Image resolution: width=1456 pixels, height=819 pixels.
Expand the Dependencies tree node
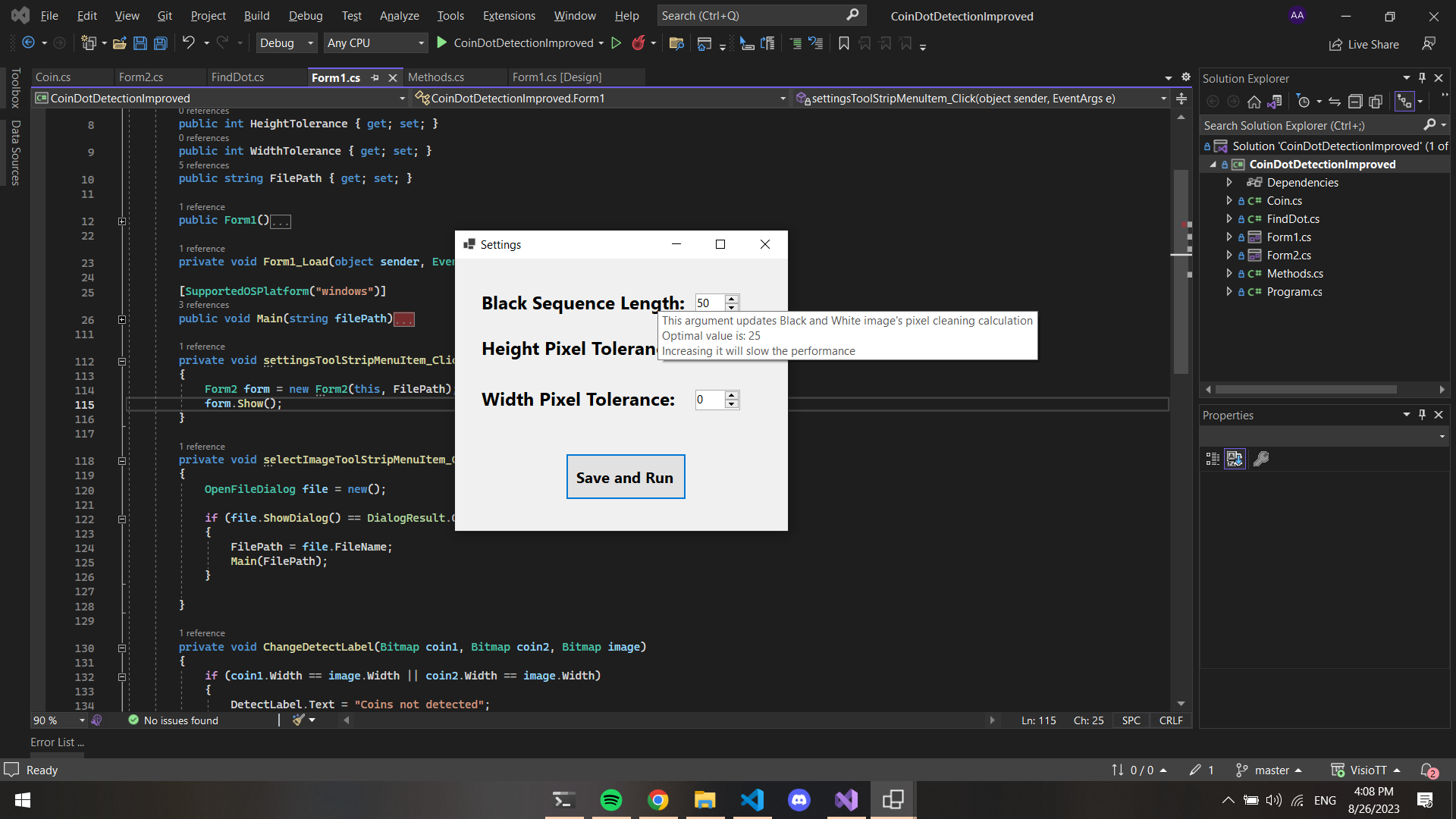point(1229,182)
